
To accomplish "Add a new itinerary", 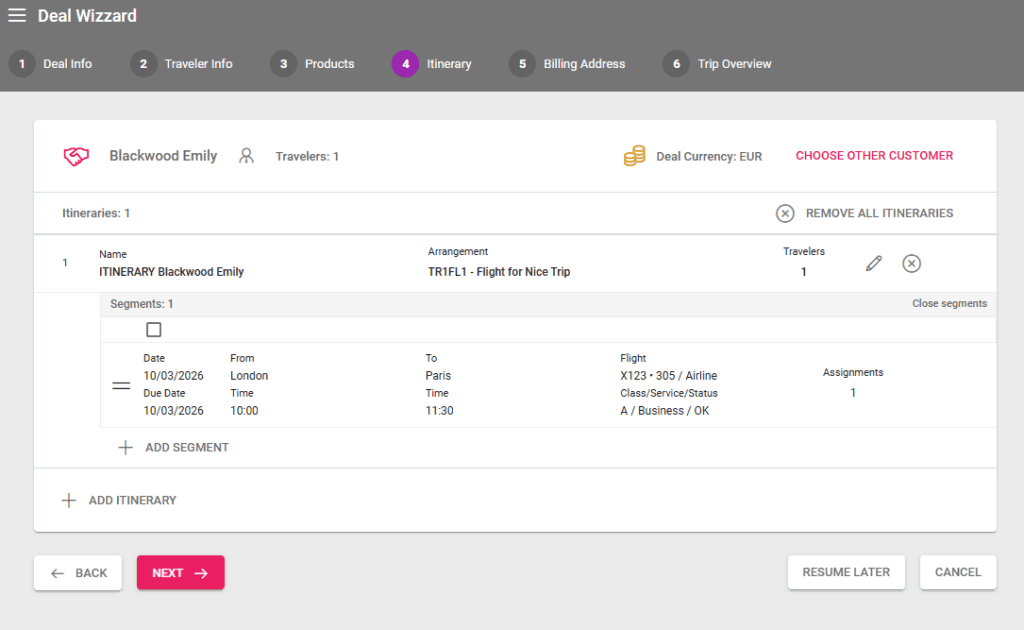I will [x=119, y=500].
